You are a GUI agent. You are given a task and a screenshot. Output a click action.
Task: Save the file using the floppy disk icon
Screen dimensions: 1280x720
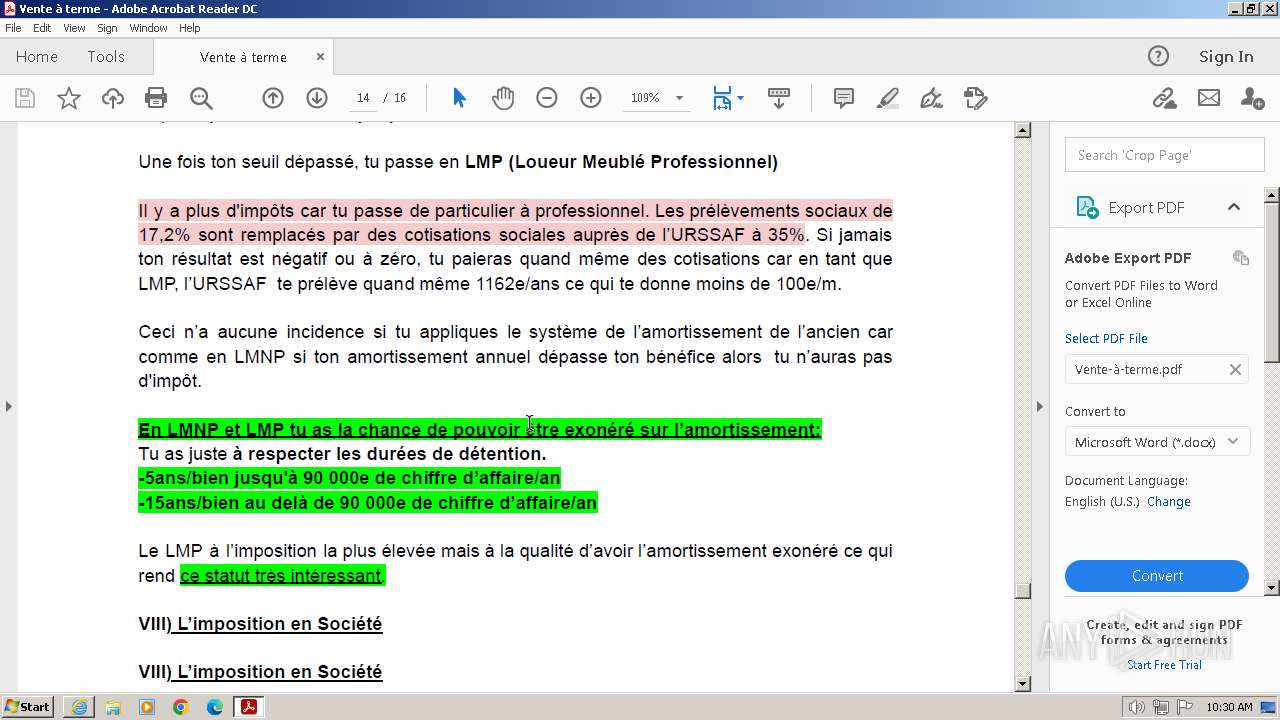[x=25, y=98]
